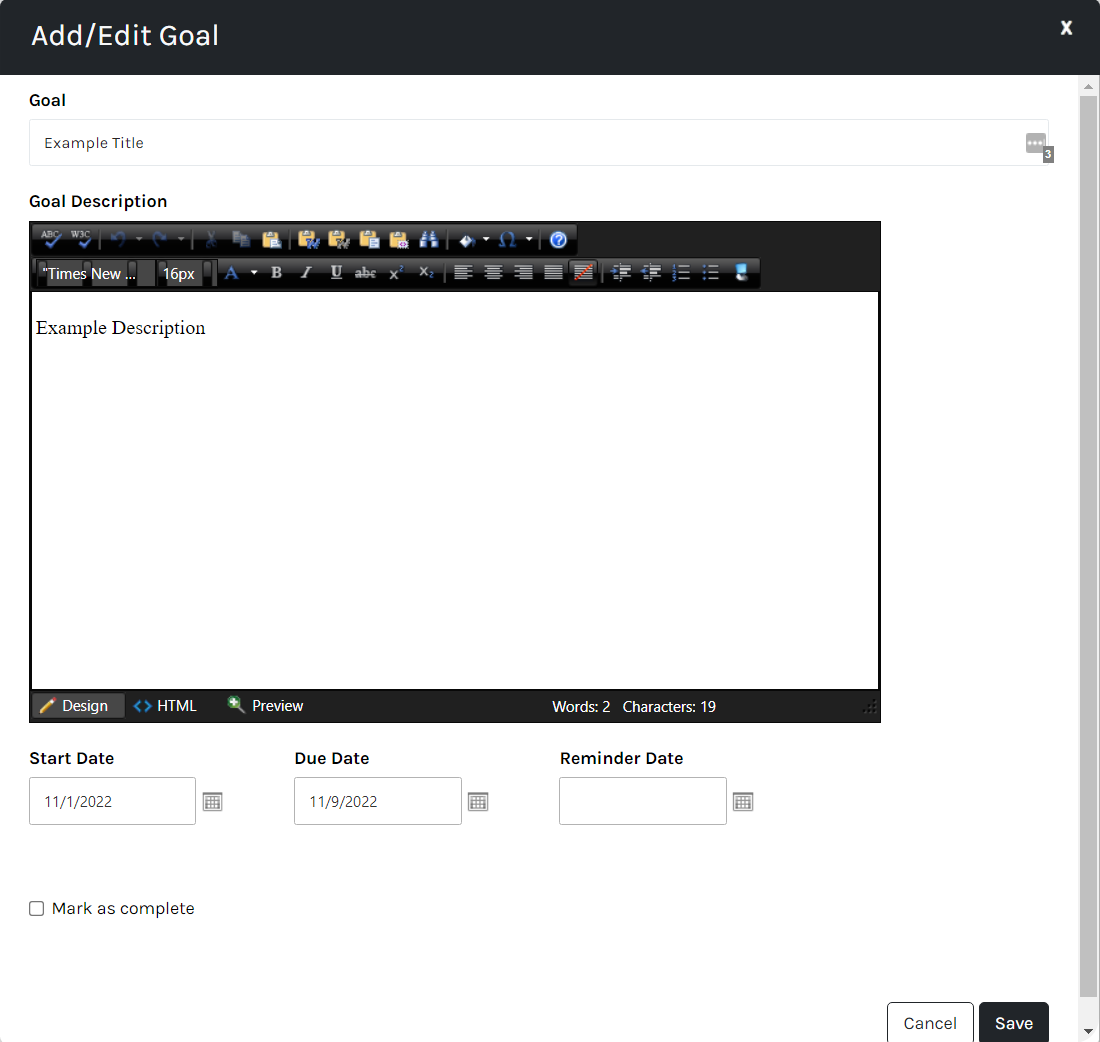Expand the Undo history arrow
The width and height of the screenshot is (1100, 1042).
pyautogui.click(x=139, y=240)
